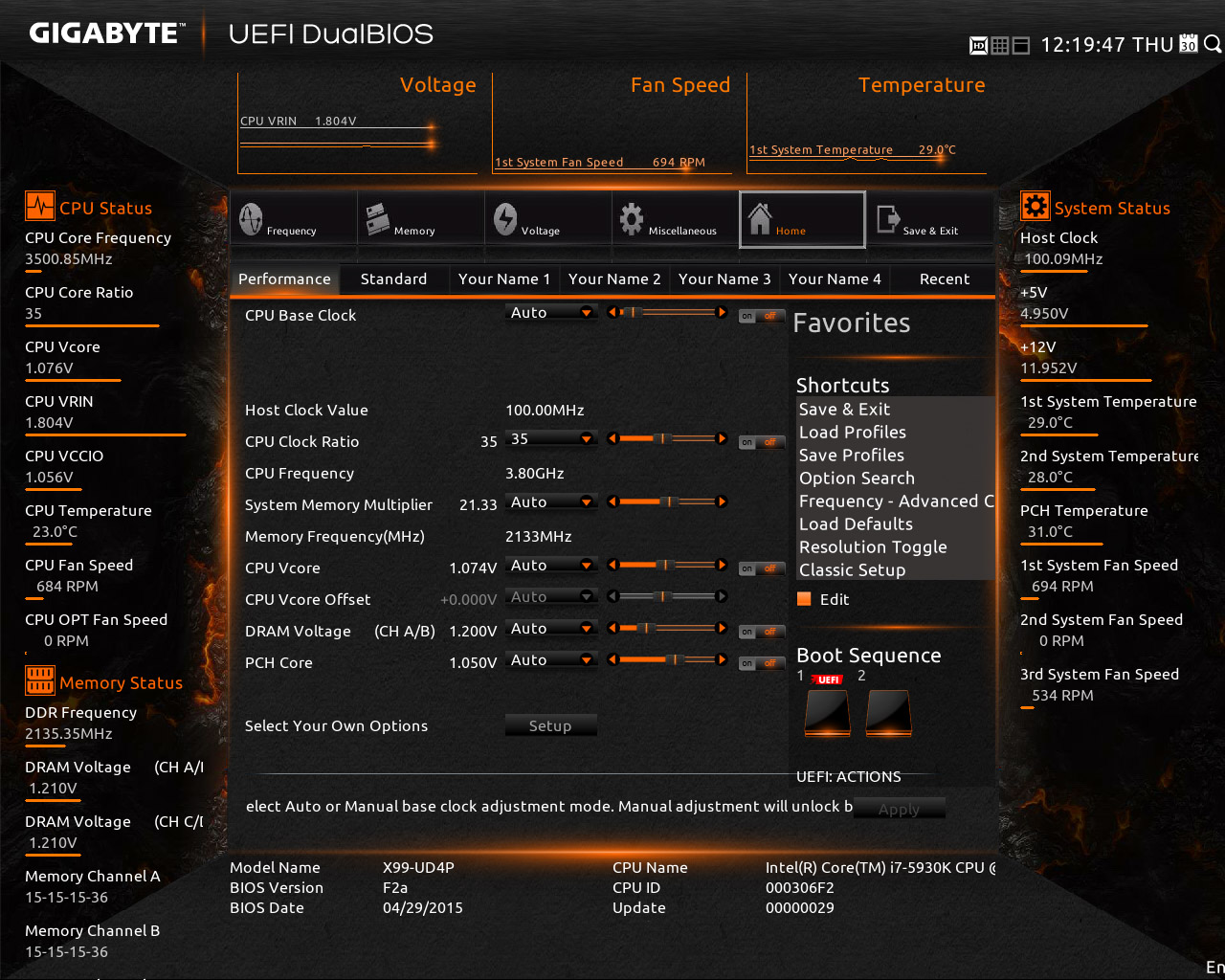The width and height of the screenshot is (1225, 980).
Task: Open DRAM Voltage Auto dropdown
Action: (x=551, y=629)
